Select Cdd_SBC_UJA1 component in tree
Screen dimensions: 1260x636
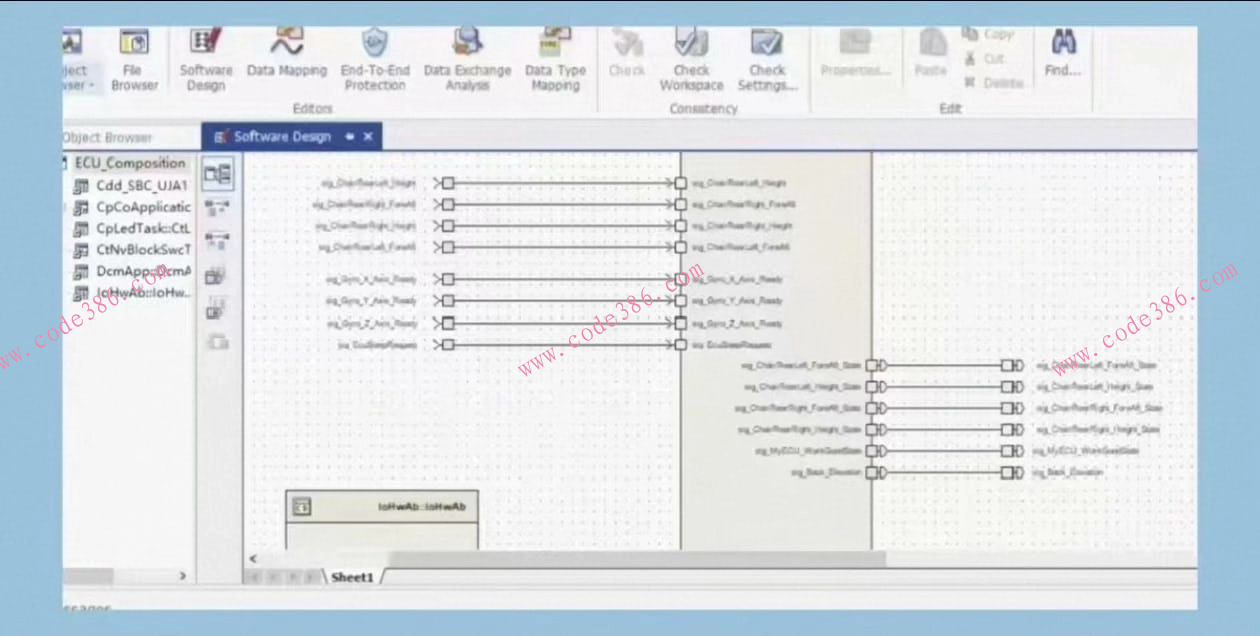point(129,186)
